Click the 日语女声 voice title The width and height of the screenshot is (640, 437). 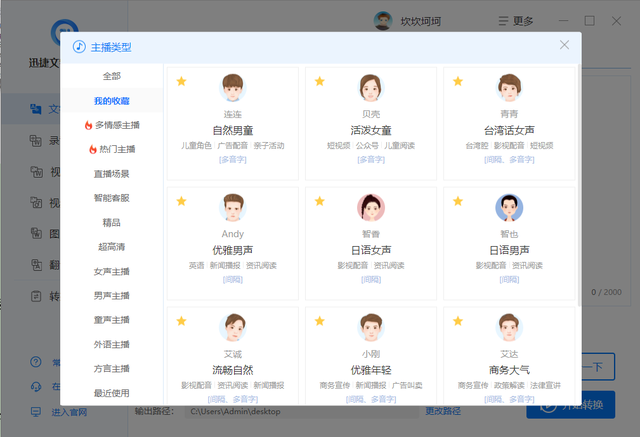point(371,250)
